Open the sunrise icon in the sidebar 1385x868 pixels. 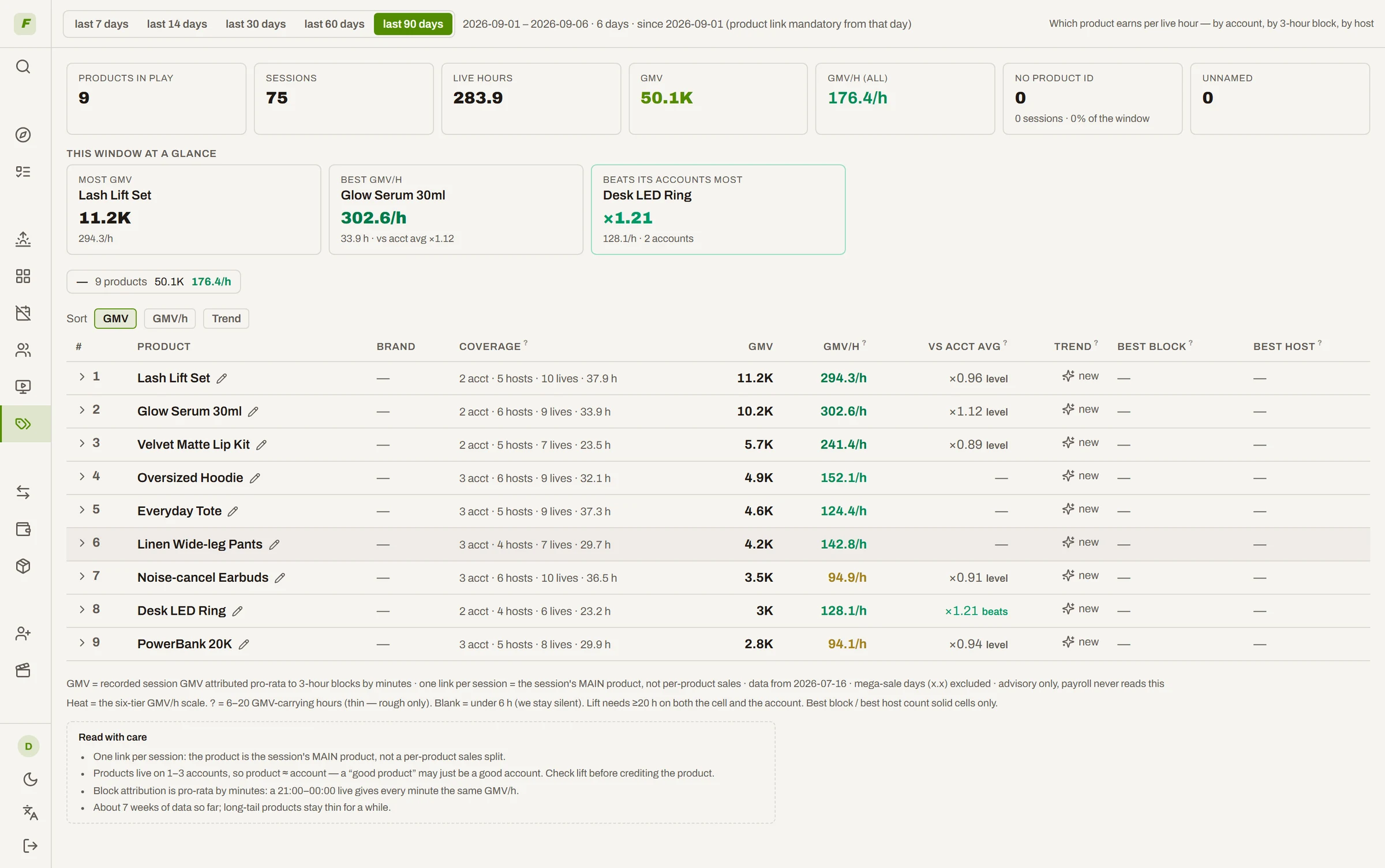point(23,239)
